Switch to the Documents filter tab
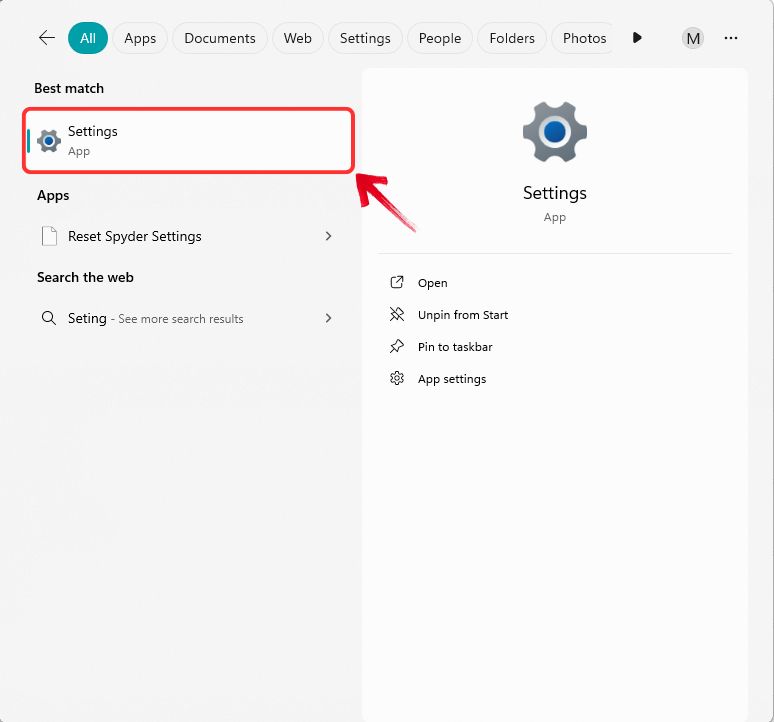 click(220, 38)
